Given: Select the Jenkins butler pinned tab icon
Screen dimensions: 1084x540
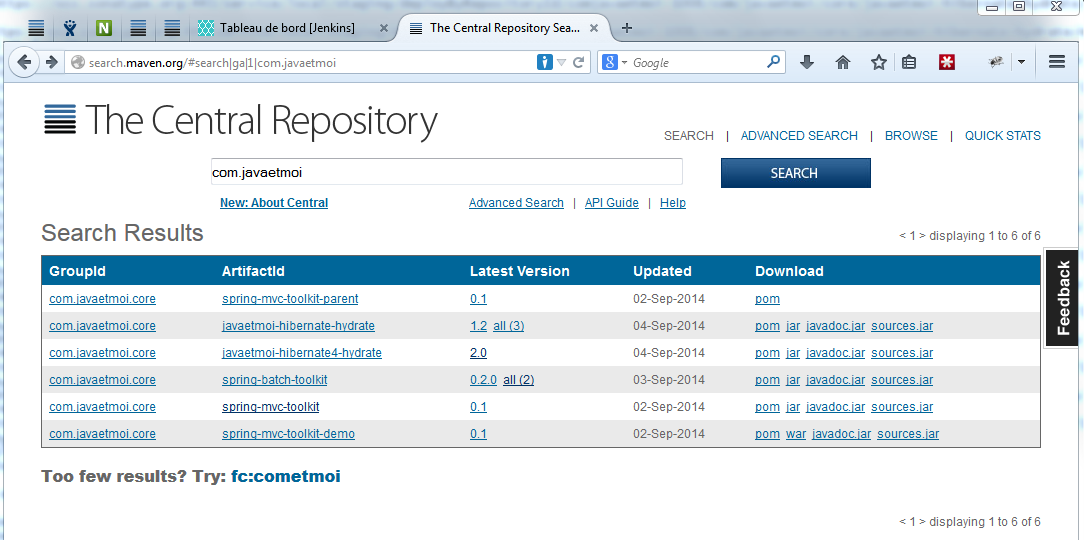Looking at the screenshot, I should tap(71, 28).
